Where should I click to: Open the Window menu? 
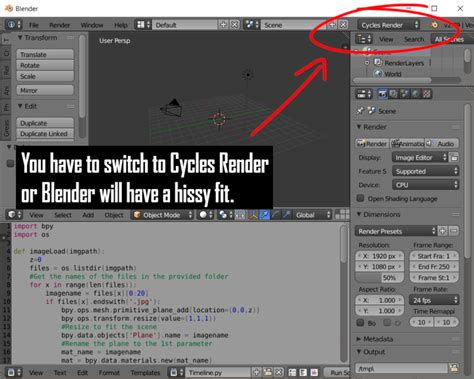(x=92, y=25)
